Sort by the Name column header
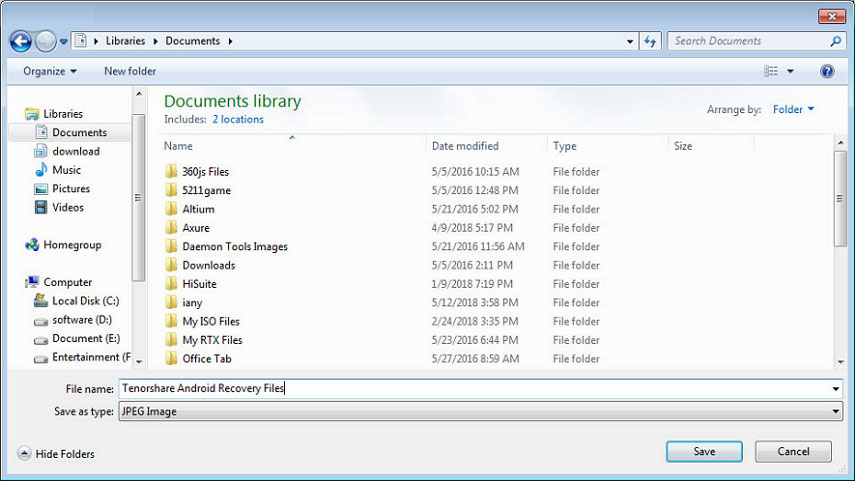 click(178, 146)
